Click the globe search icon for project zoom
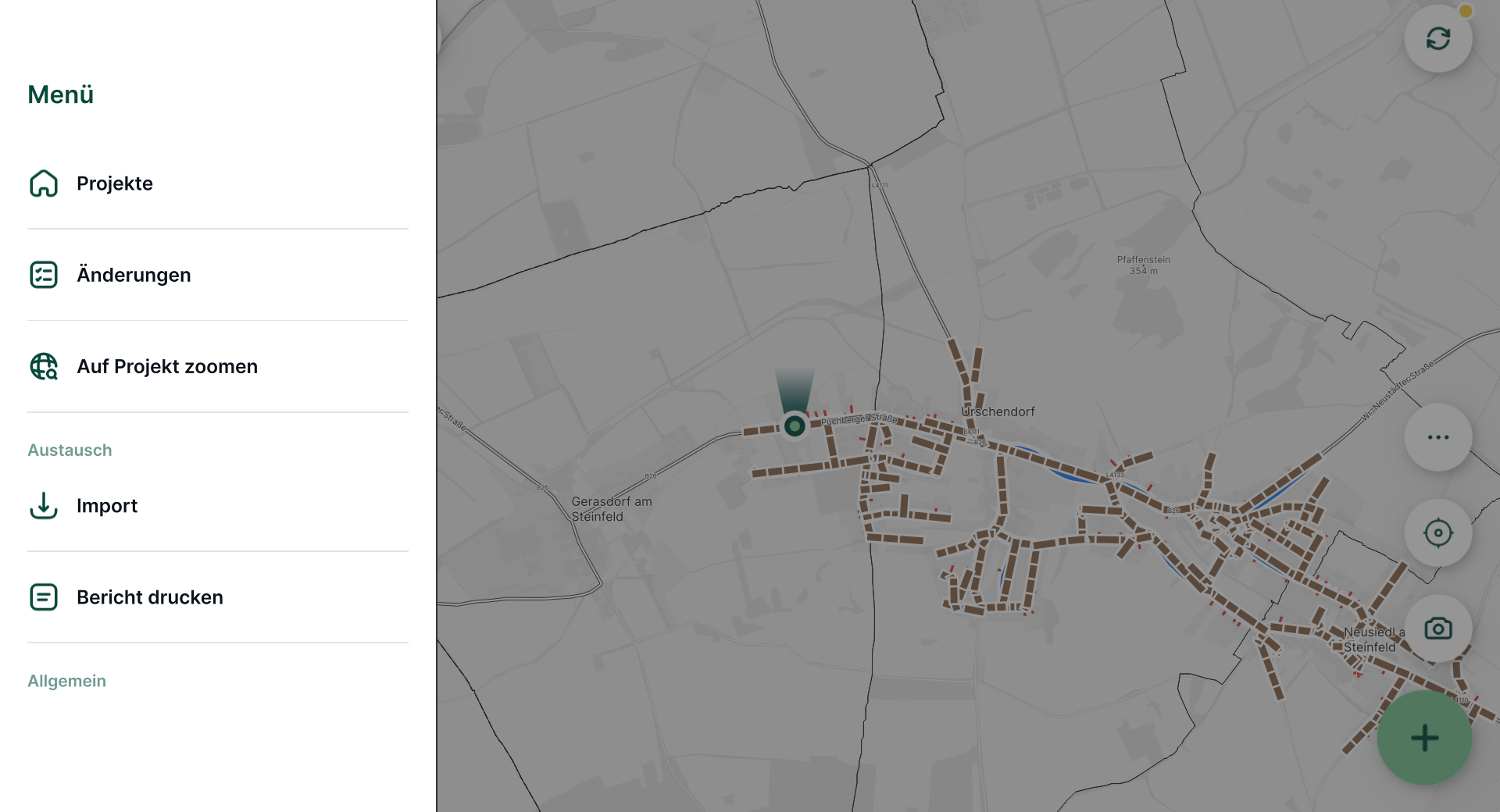 coord(44,366)
